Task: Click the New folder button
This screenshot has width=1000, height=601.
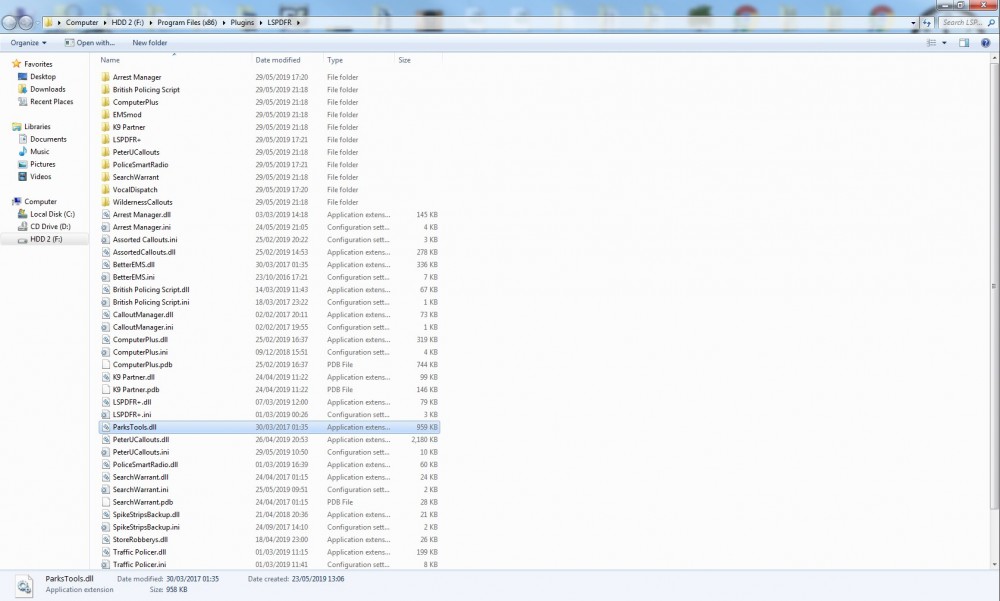Action: tap(150, 43)
